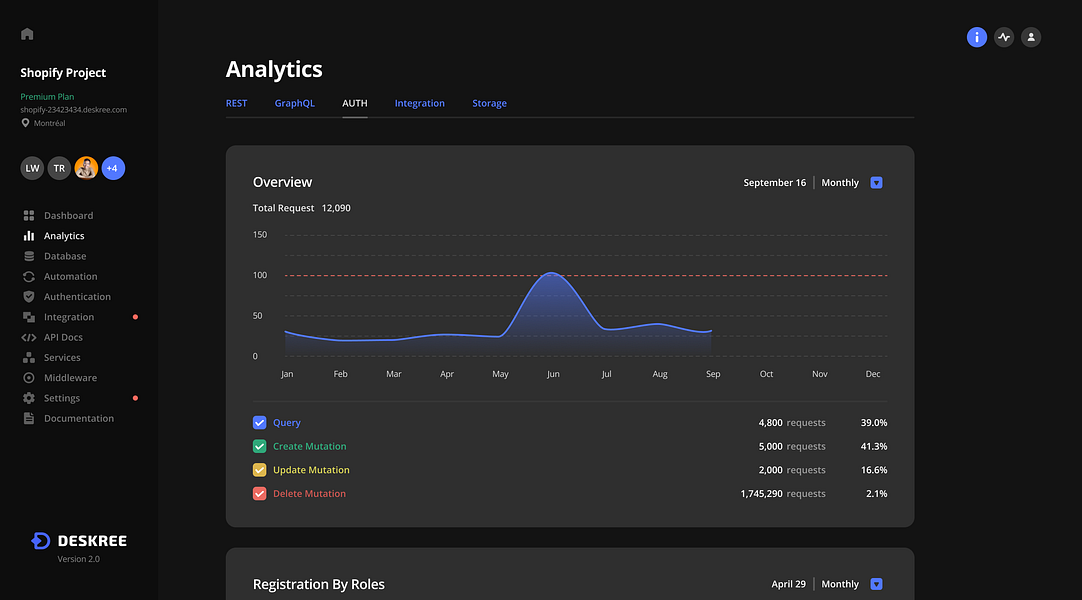Click the photo avatar of team member

[x=86, y=168]
